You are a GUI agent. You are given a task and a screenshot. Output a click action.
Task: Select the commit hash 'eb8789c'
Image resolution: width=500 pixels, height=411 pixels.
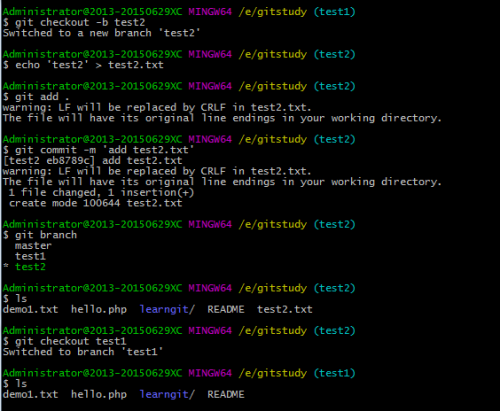[x=68, y=160]
